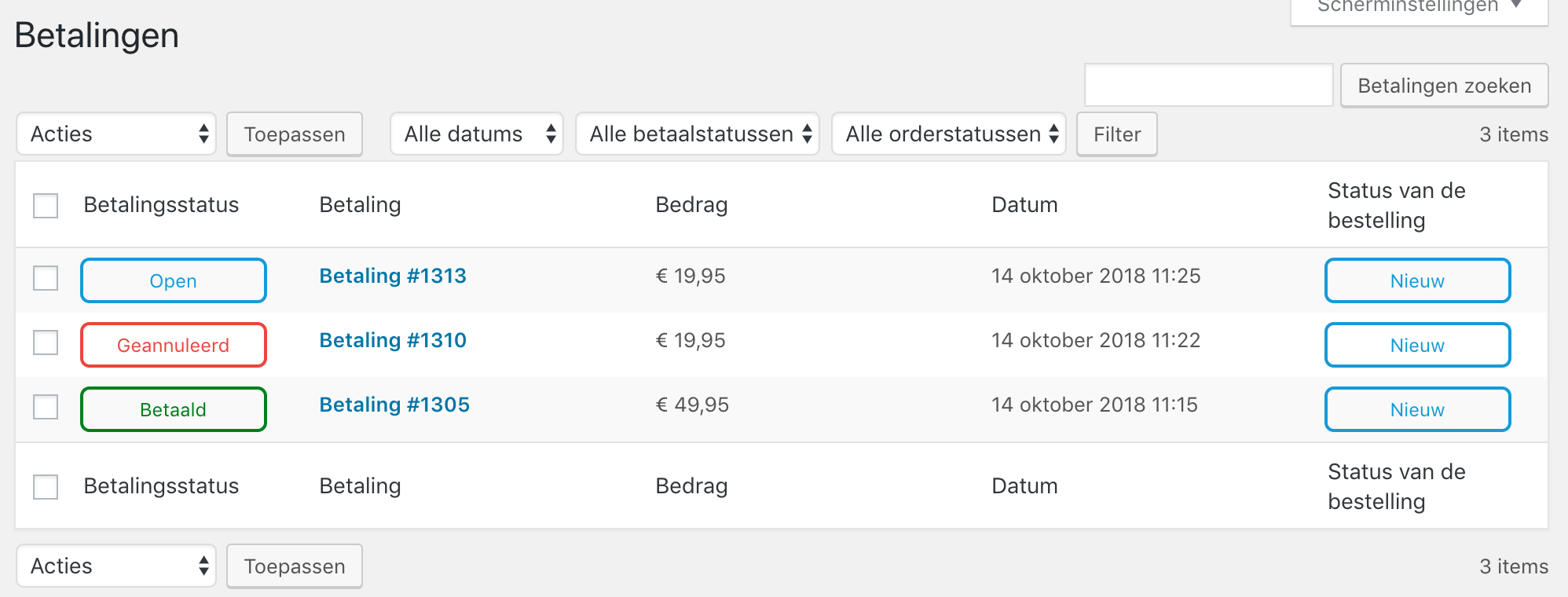
Task: Toggle the select-all checkbox in table header
Action: [46, 206]
